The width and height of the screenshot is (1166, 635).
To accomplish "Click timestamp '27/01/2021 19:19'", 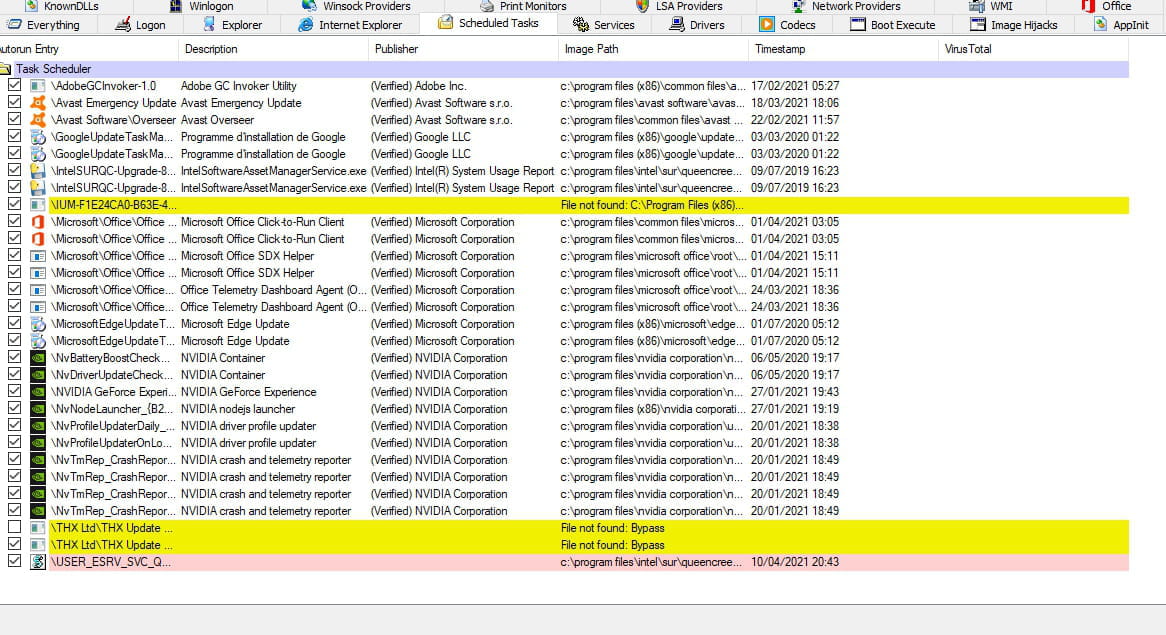I will (795, 409).
